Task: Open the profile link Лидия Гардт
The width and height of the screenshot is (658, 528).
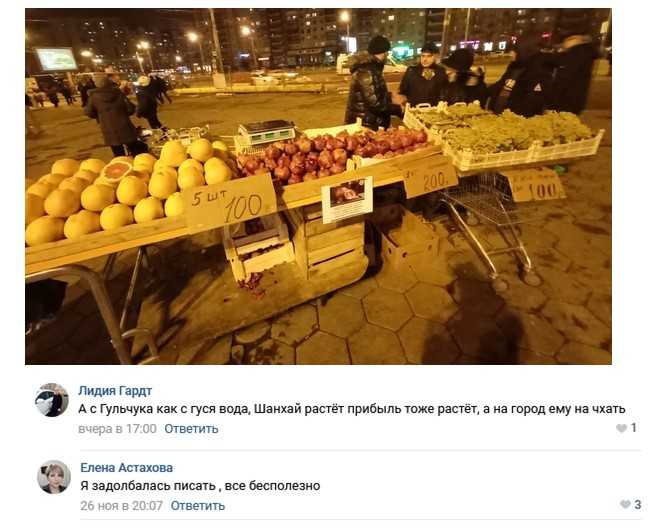Action: [115, 391]
